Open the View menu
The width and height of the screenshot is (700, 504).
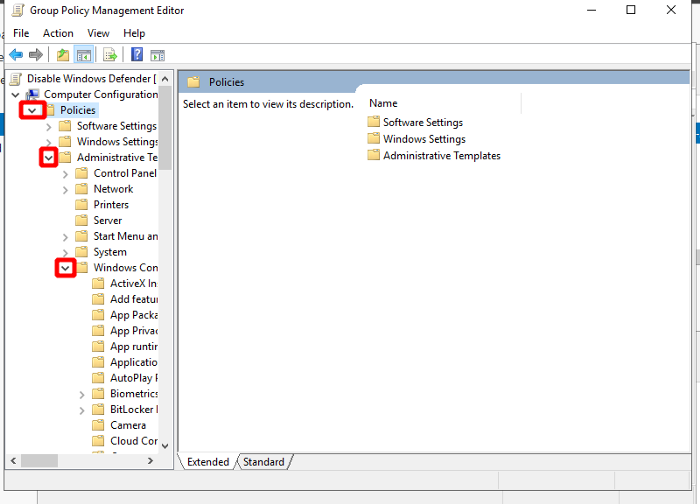[98, 33]
